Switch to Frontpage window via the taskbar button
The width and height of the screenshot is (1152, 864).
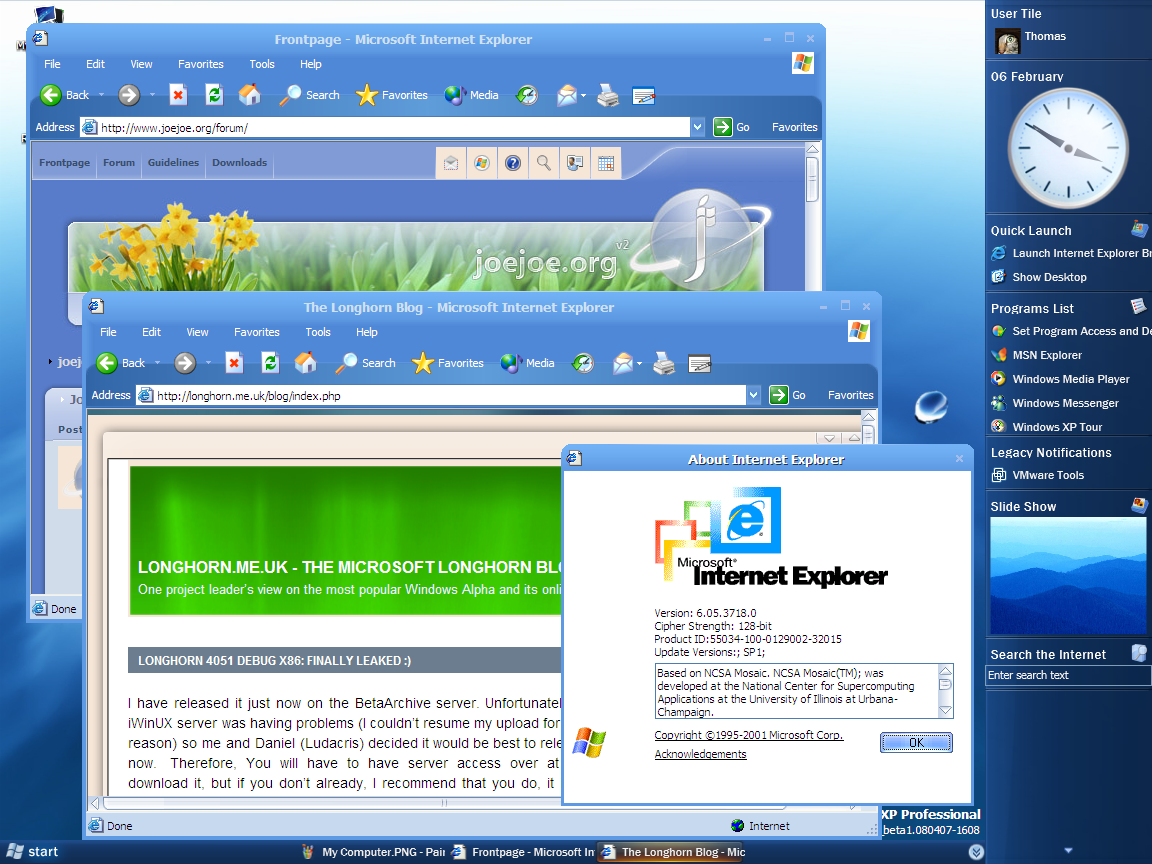point(522,852)
